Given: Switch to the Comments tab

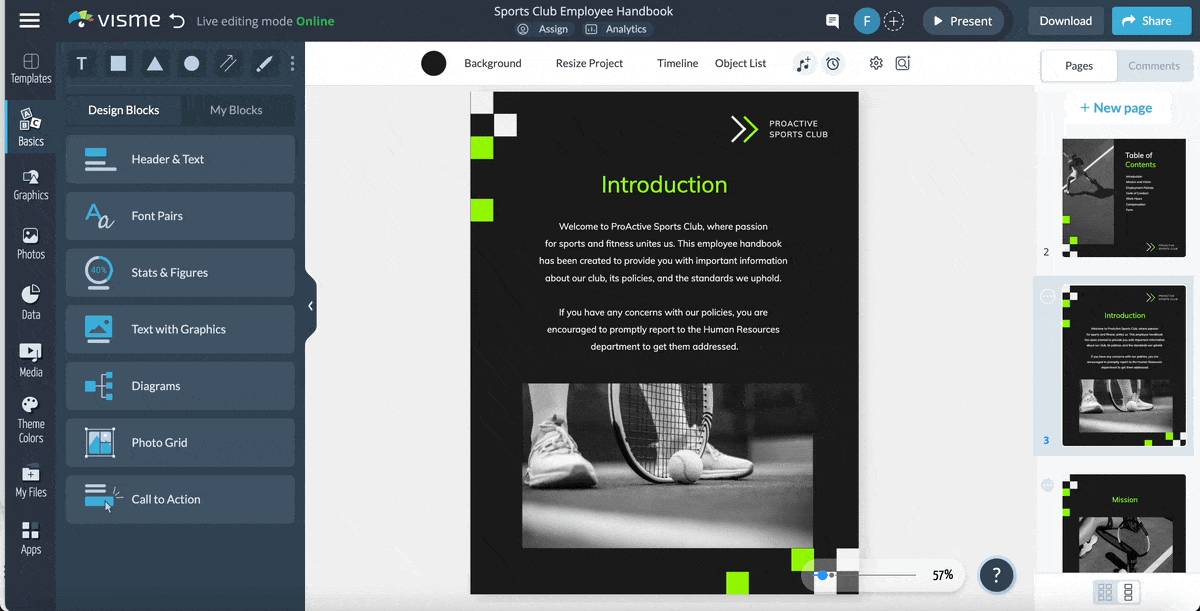Looking at the screenshot, I should (x=1154, y=65).
